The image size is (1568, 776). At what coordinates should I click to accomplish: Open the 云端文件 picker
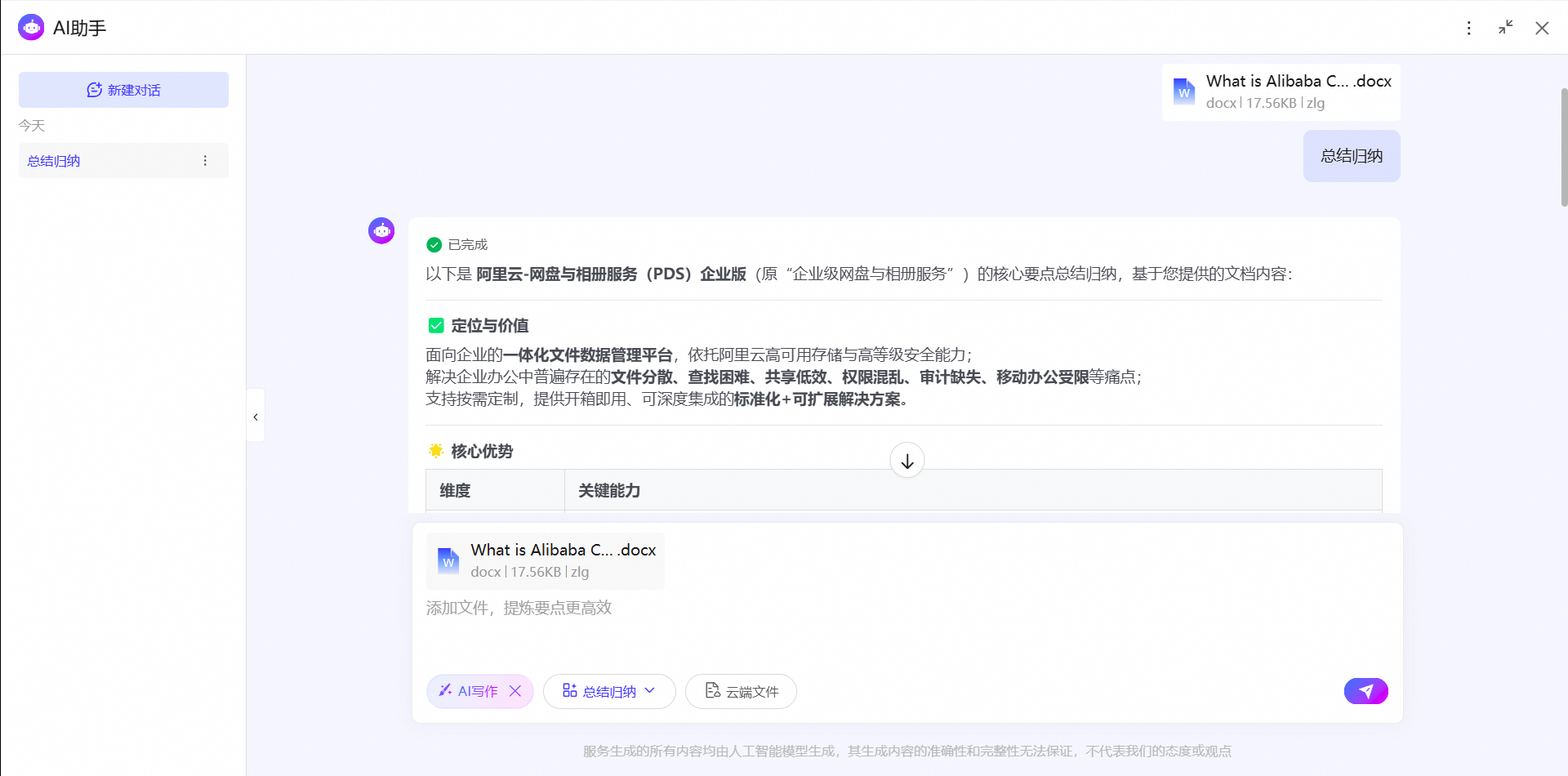click(741, 691)
